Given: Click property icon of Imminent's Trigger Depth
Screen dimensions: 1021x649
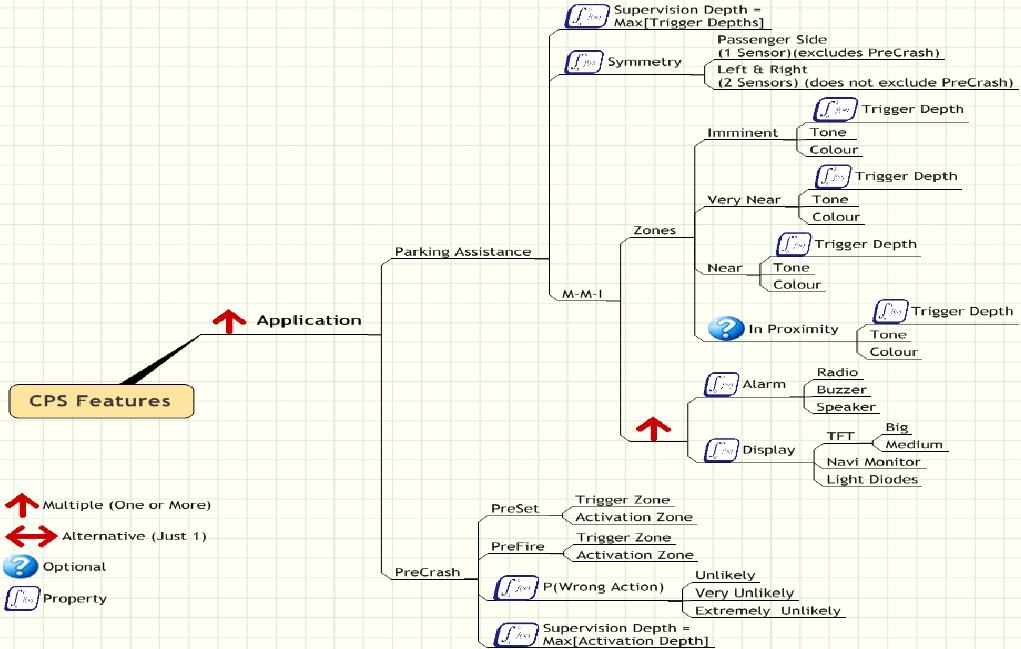Looking at the screenshot, I should point(835,109).
